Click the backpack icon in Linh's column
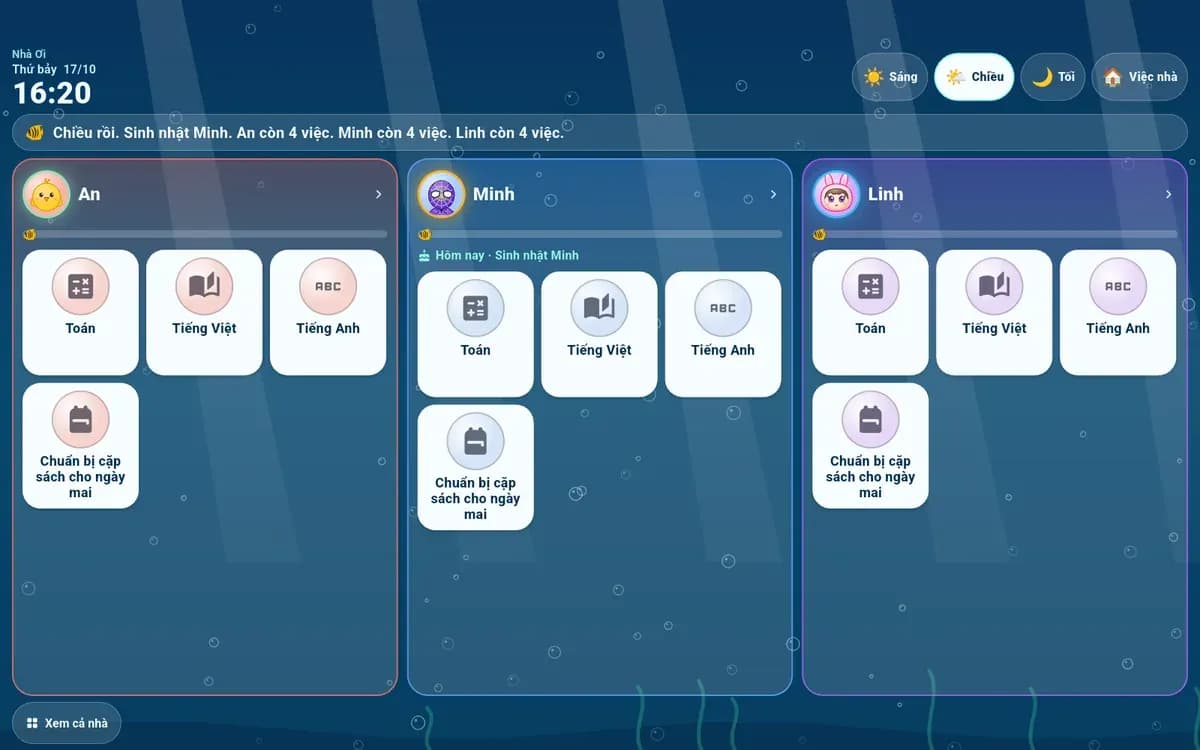The width and height of the screenshot is (1200, 750). click(x=870, y=420)
